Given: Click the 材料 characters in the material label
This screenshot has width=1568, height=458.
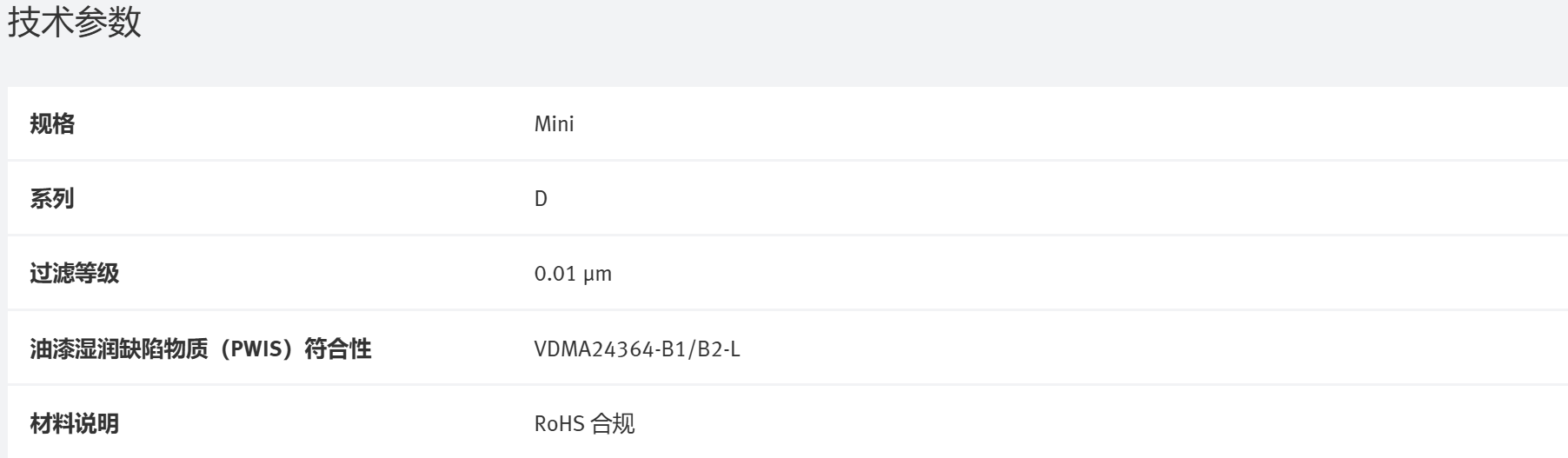Looking at the screenshot, I should click(x=52, y=424).
